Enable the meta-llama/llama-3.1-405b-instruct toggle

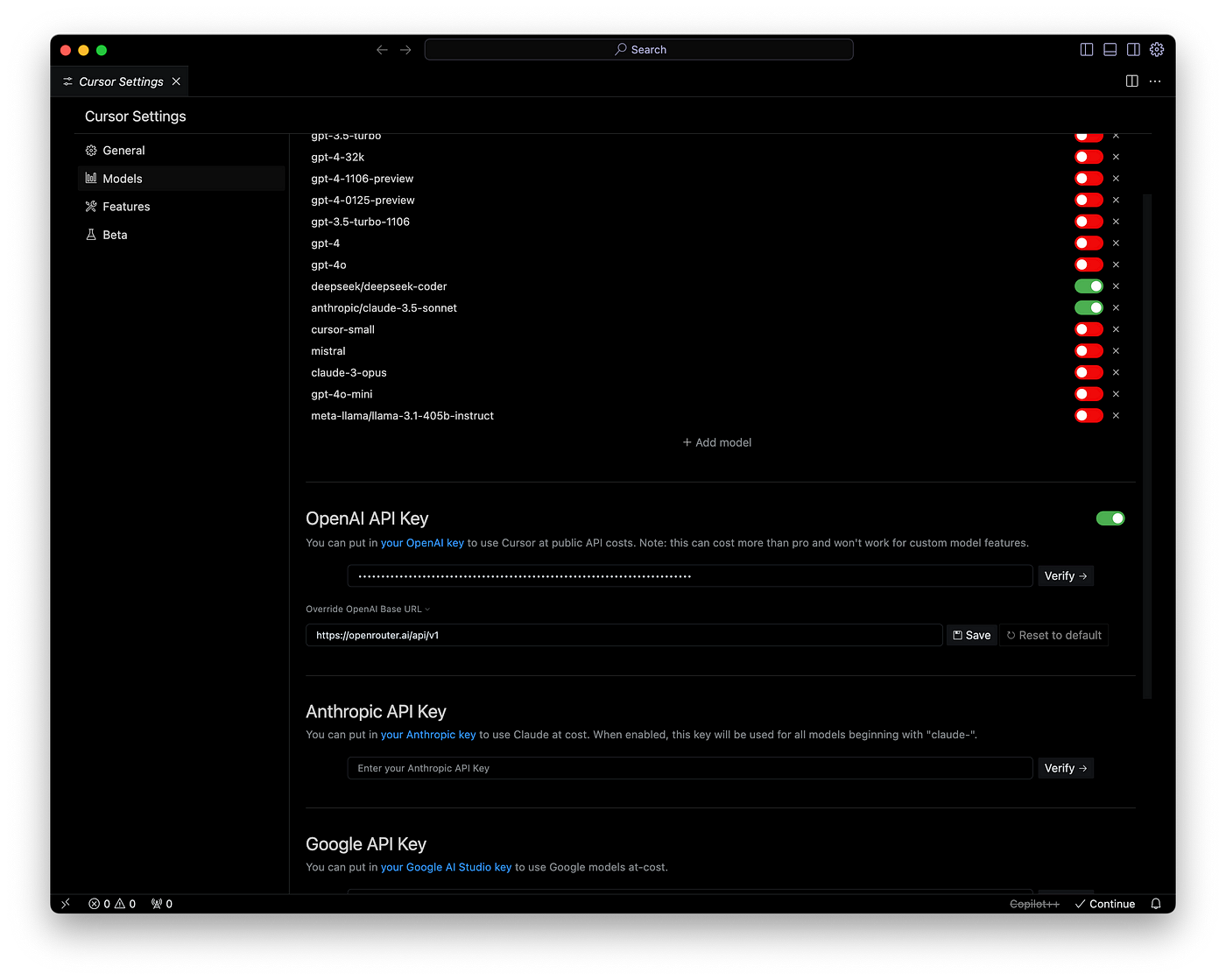coord(1089,416)
